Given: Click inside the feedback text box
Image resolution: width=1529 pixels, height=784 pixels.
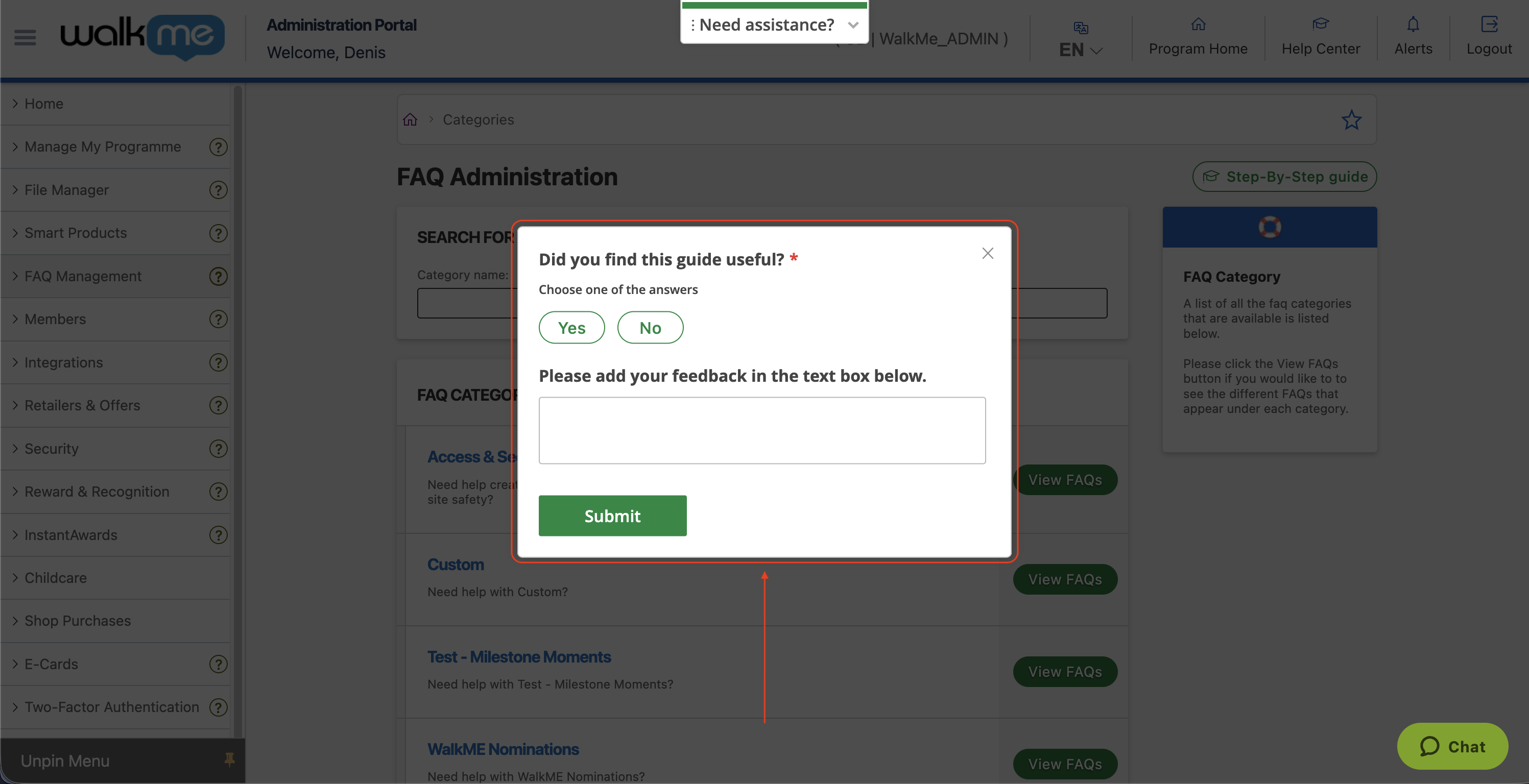Looking at the screenshot, I should [x=762, y=430].
